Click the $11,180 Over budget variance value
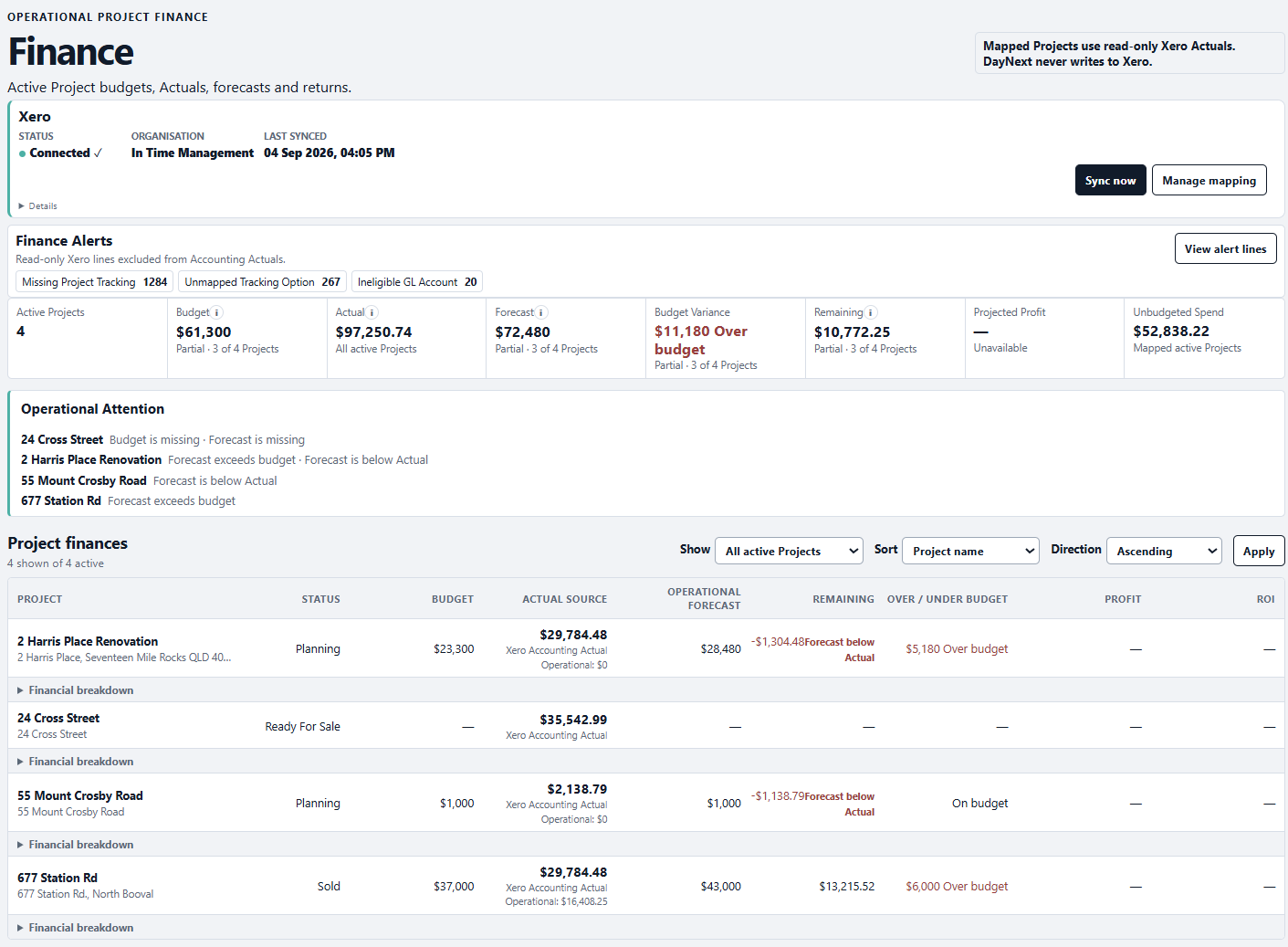Image resolution: width=1288 pixels, height=947 pixels. [x=701, y=340]
